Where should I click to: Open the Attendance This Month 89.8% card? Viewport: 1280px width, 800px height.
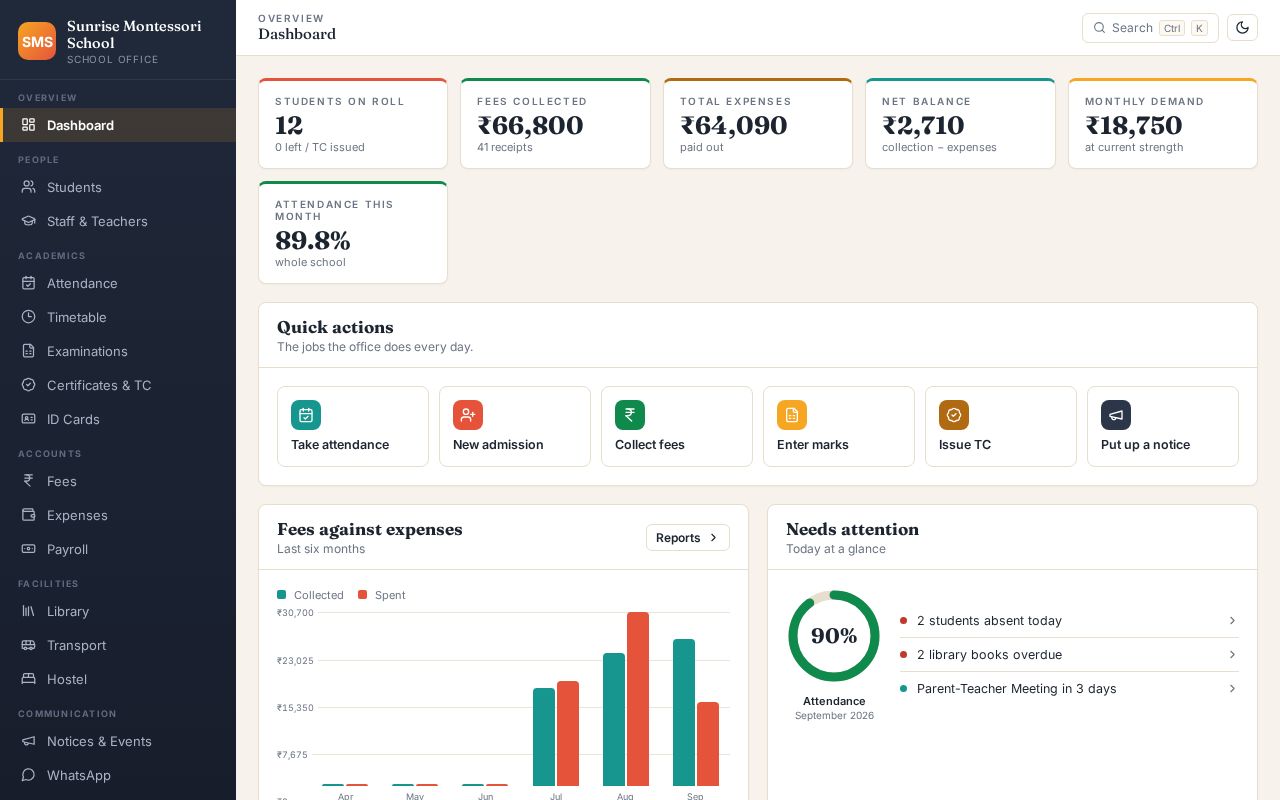click(x=353, y=232)
